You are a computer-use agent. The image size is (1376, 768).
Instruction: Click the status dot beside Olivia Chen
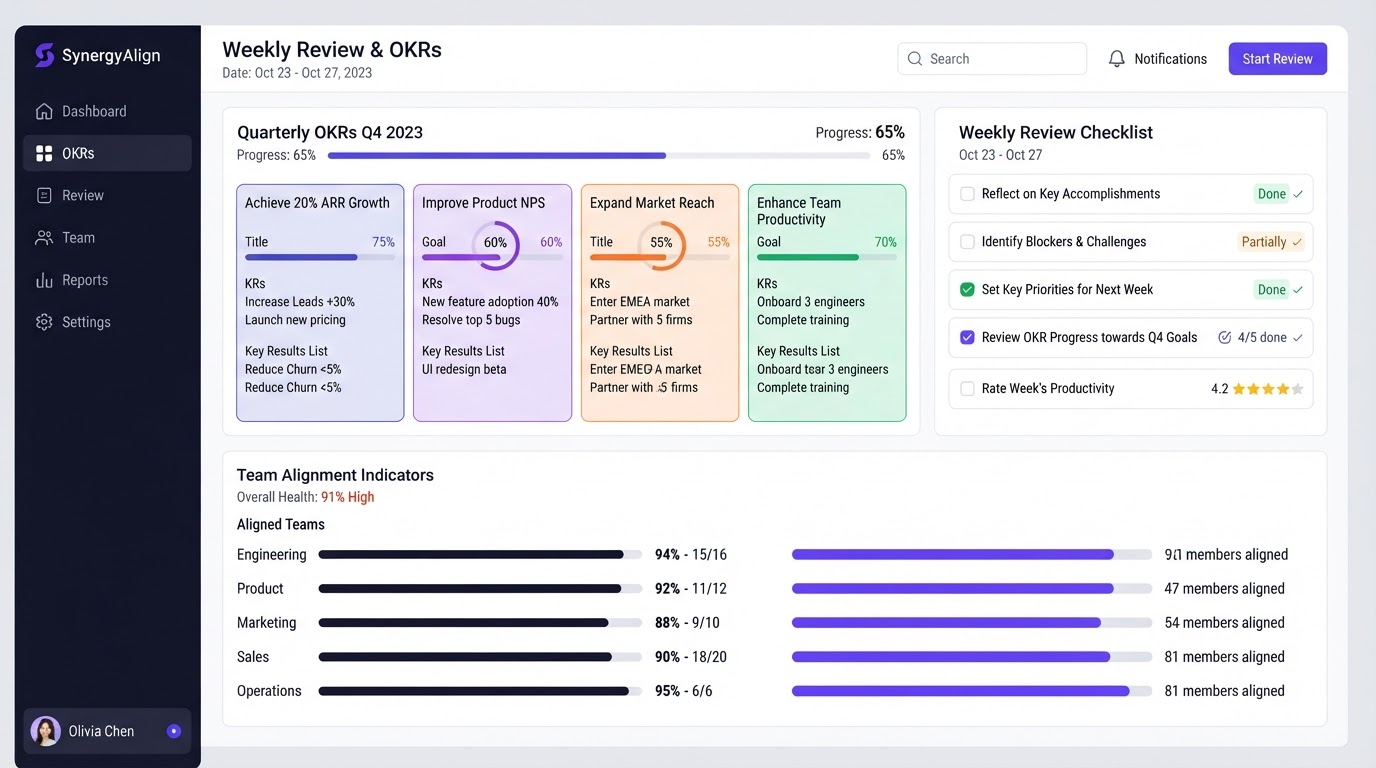pos(174,731)
